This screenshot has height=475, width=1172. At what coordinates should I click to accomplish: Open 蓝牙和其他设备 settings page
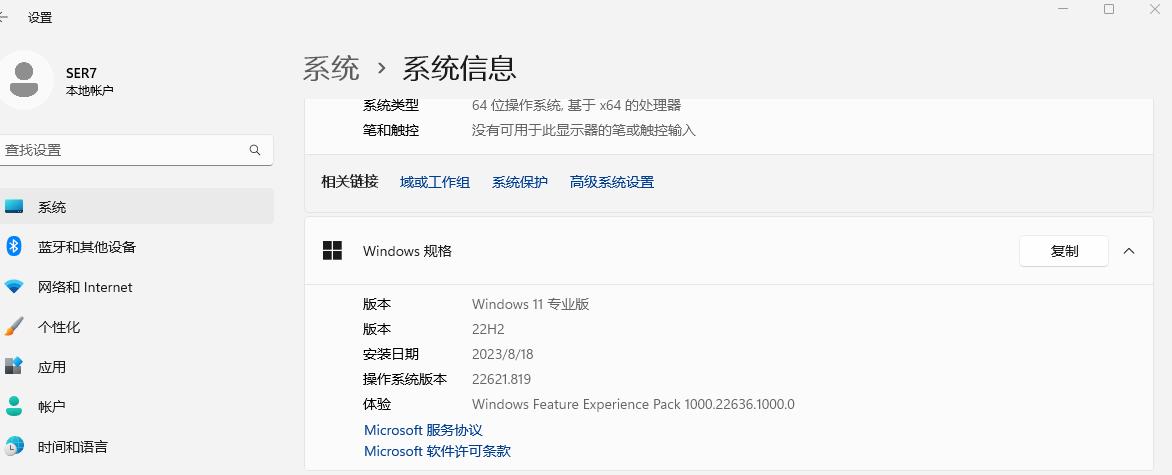[x=87, y=247]
